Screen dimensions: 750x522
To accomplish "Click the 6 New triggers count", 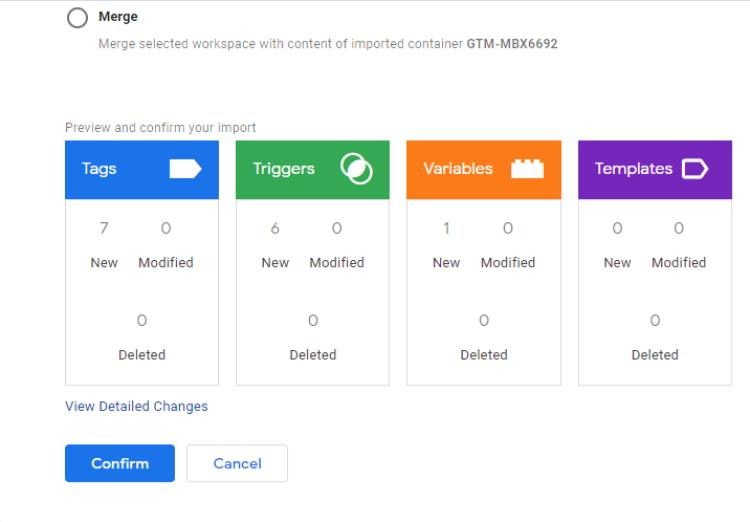I will [x=275, y=229].
